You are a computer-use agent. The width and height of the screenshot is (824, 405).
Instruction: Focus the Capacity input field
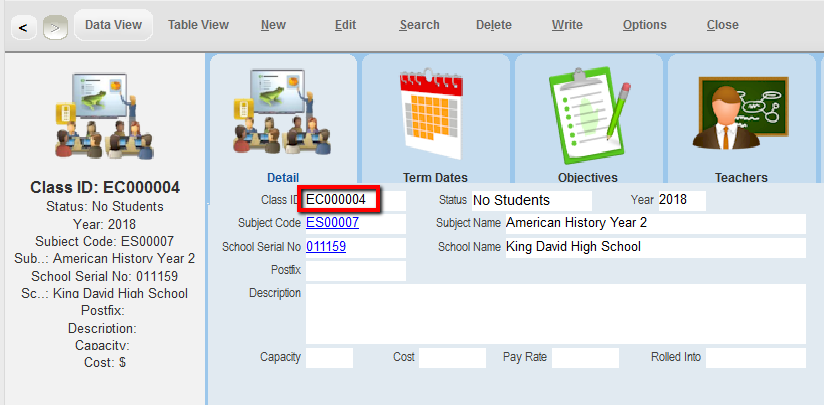coord(329,358)
